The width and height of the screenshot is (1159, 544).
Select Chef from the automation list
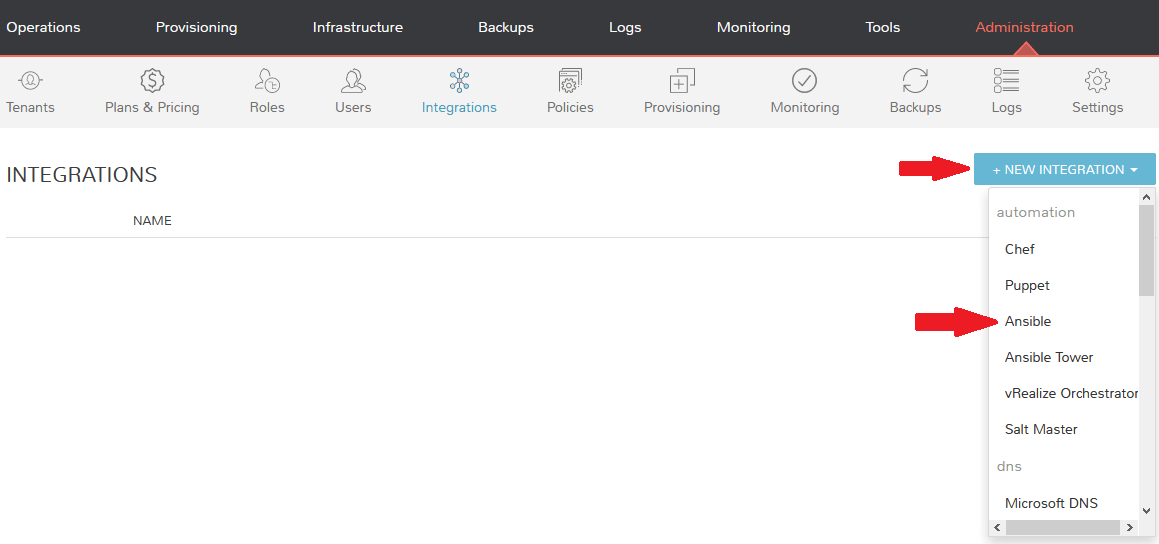click(x=1019, y=249)
